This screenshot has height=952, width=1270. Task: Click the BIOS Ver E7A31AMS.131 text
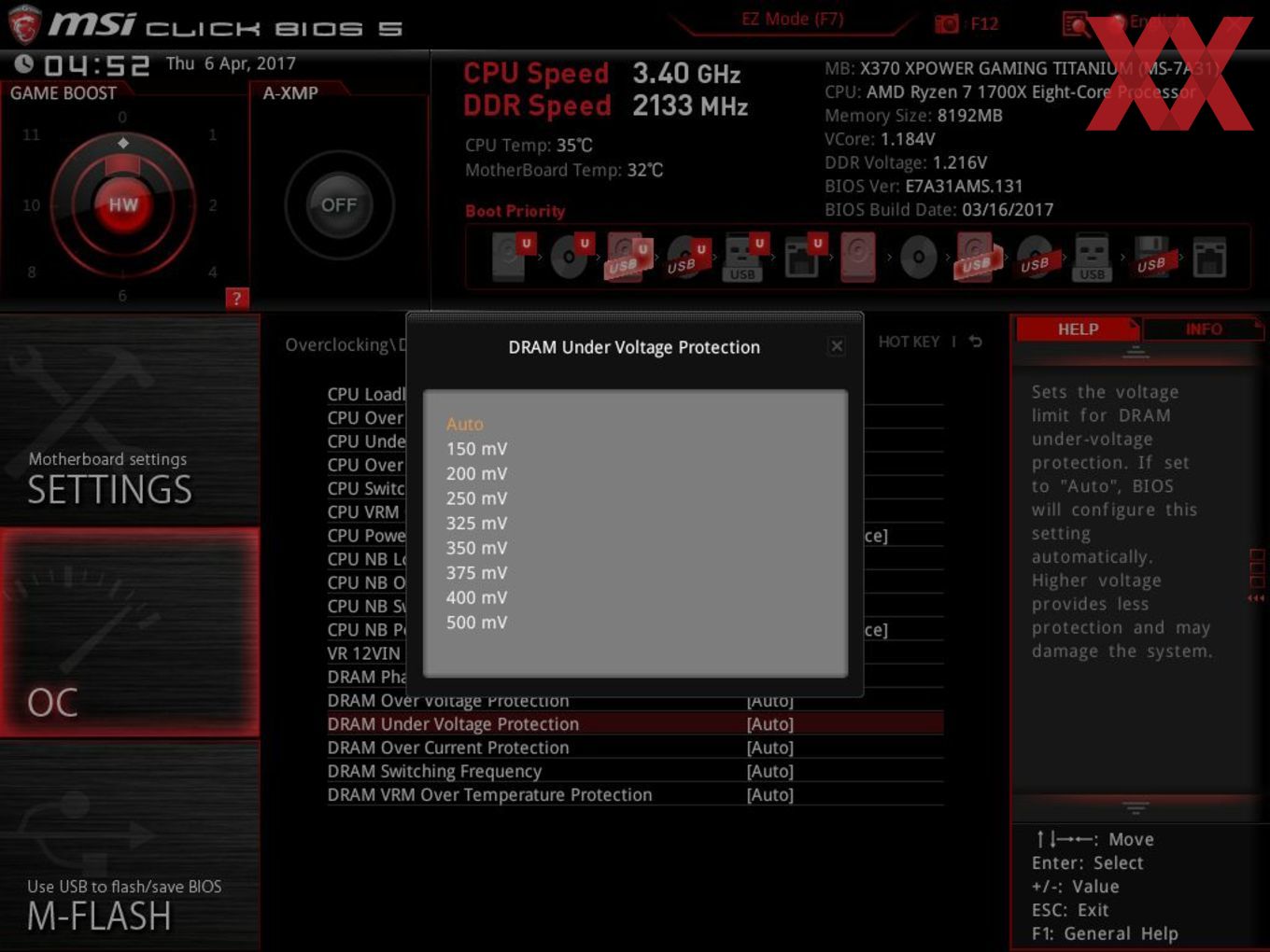(924, 186)
